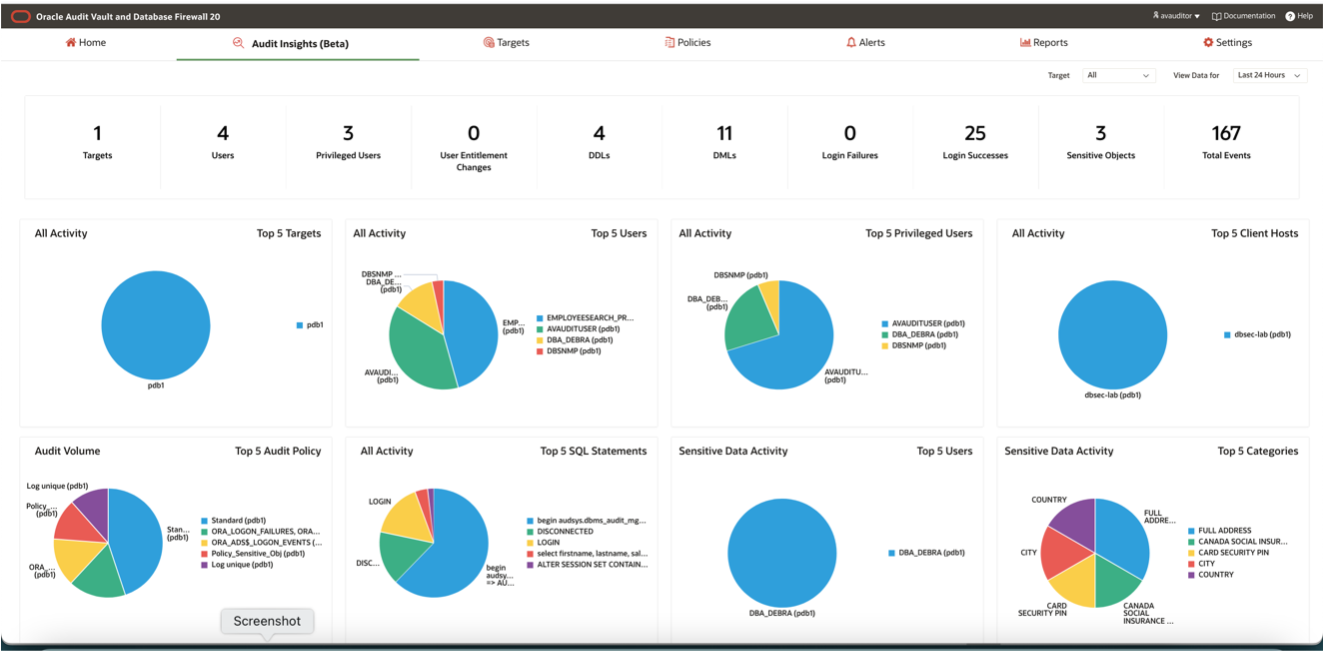
Task: Open the Target dropdown showing All
Action: pos(1117,75)
